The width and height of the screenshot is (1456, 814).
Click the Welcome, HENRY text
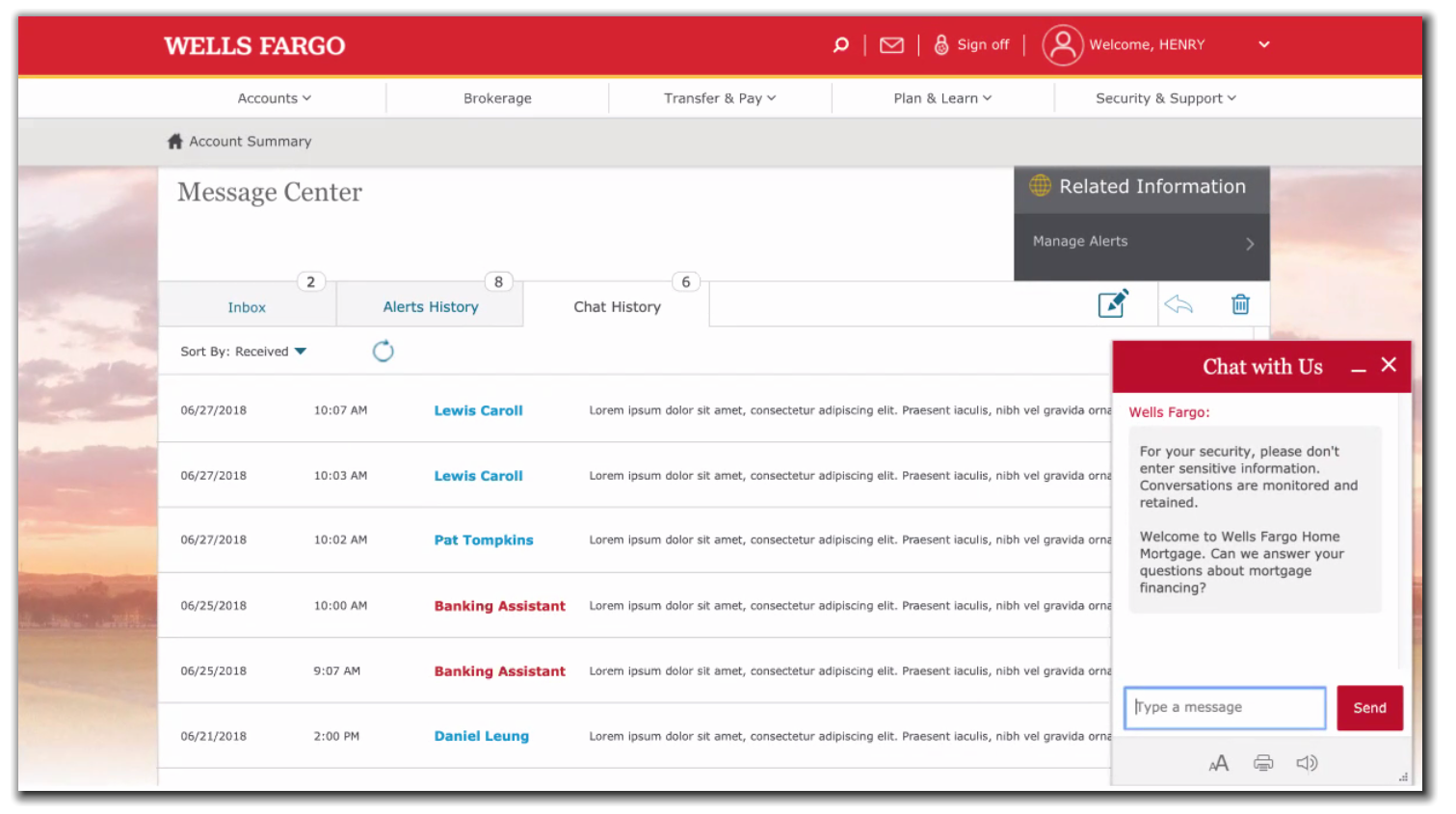1147,44
